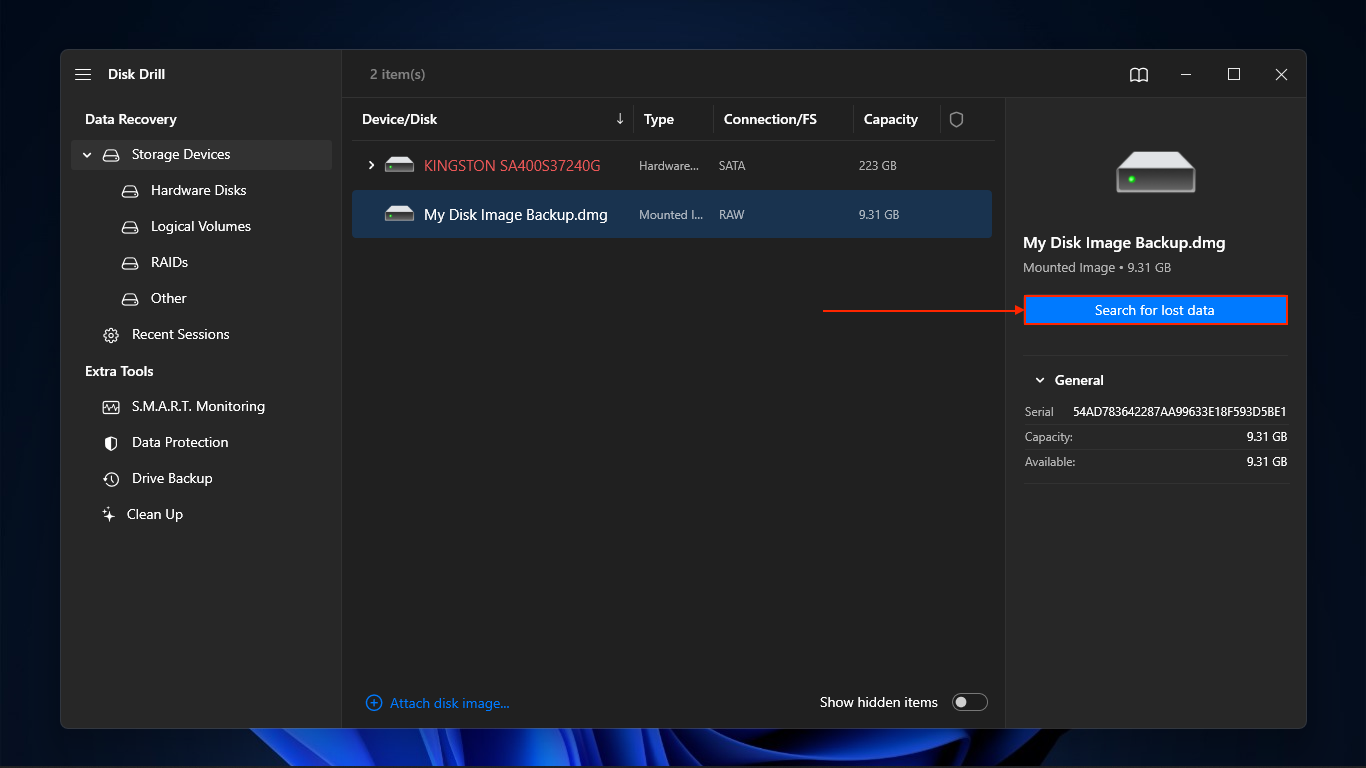Toggle the Show hidden items switch
Image resolution: width=1366 pixels, height=768 pixels.
pyautogui.click(x=969, y=702)
